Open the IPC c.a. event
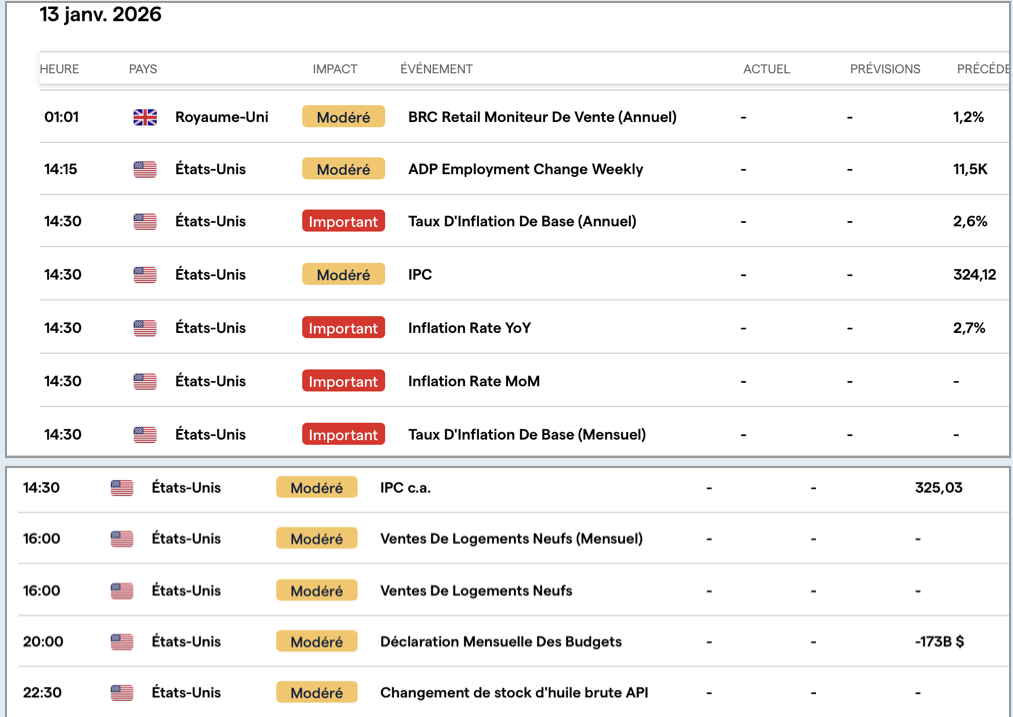 pyautogui.click(x=405, y=488)
